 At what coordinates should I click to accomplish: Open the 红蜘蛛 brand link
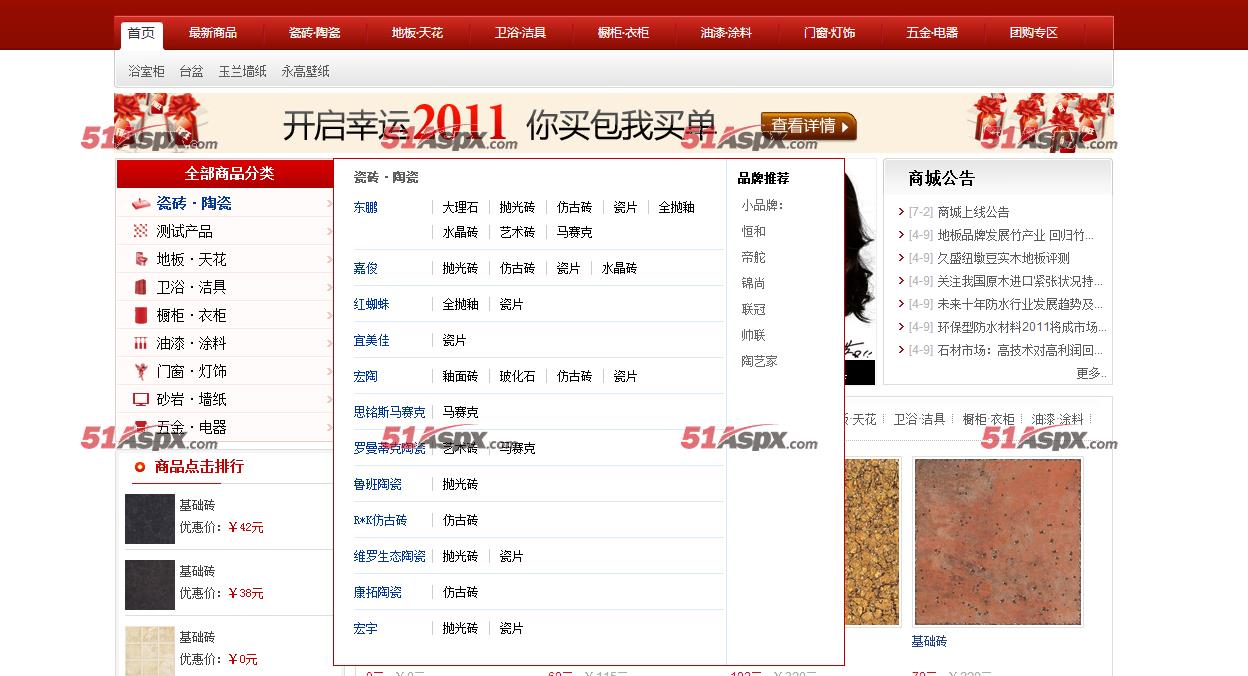click(x=372, y=304)
